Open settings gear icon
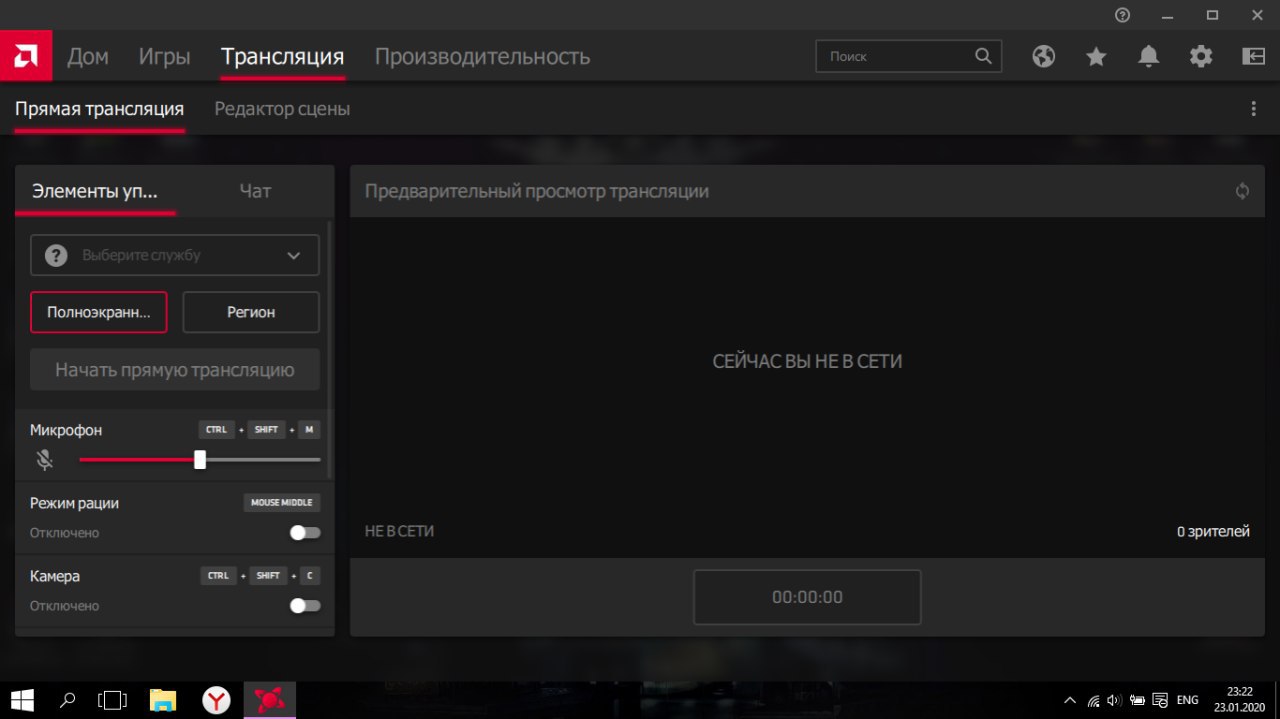This screenshot has width=1280, height=719. pyautogui.click(x=1201, y=56)
